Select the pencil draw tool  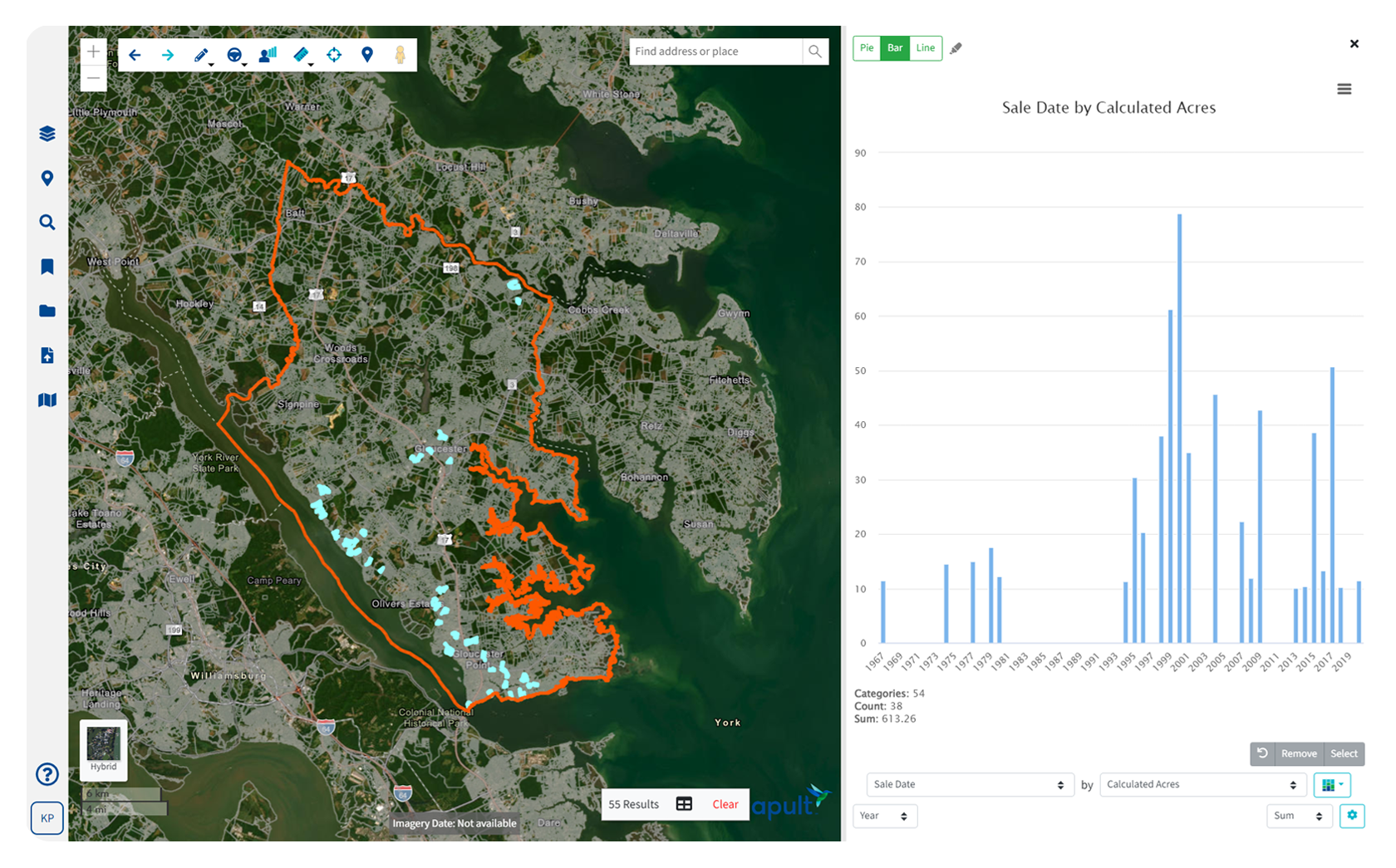pos(201,55)
